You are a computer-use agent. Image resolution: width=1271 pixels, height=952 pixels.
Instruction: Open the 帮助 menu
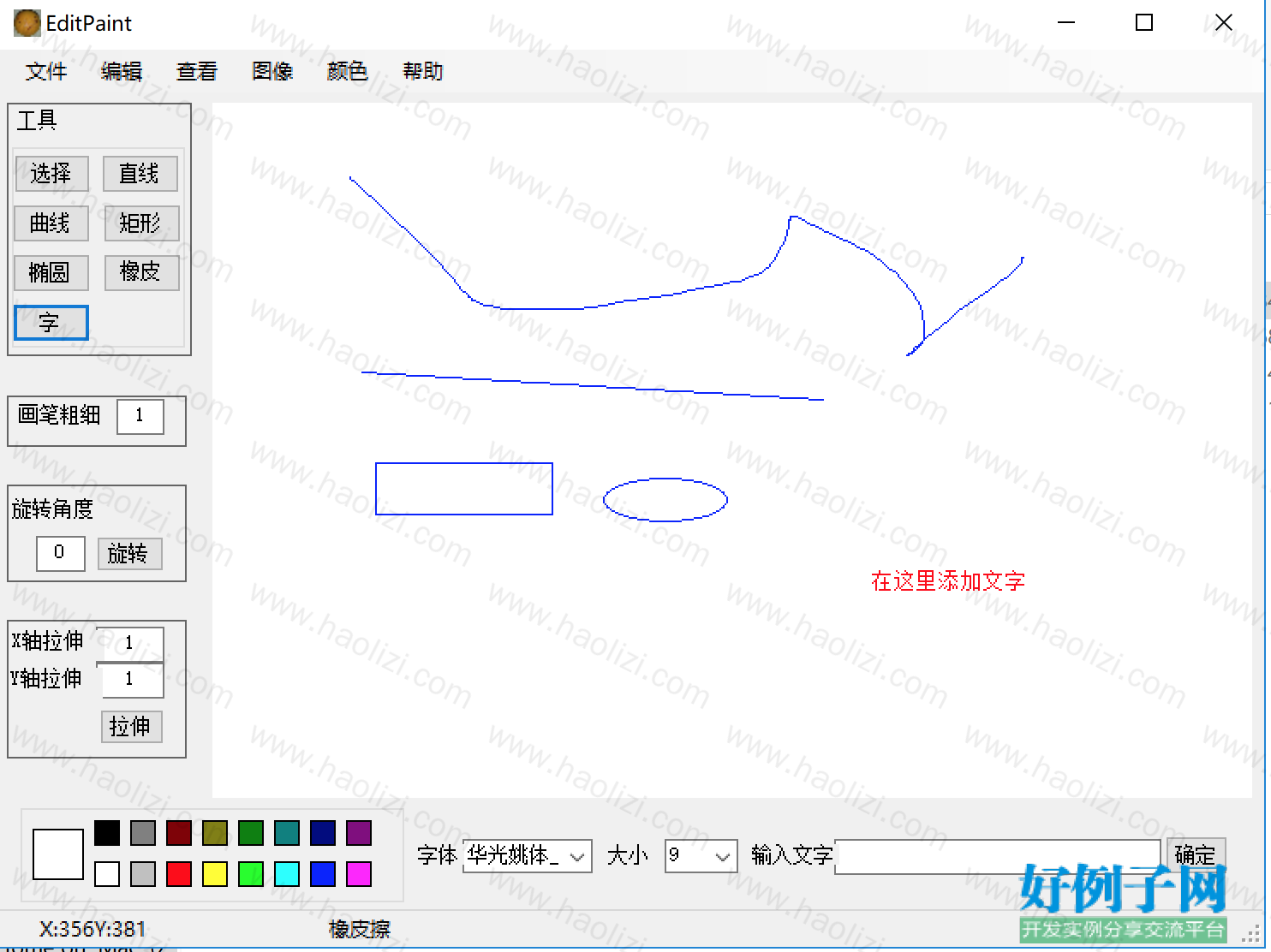(423, 71)
